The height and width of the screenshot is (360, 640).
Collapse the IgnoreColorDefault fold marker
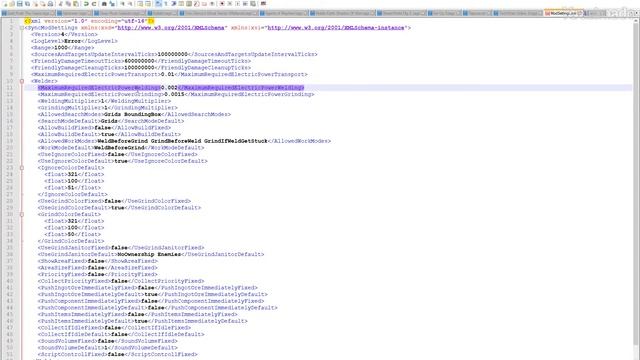pos(22,168)
